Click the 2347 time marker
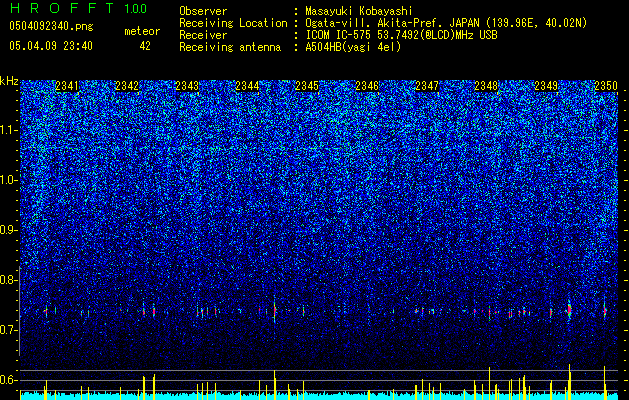 427,86
